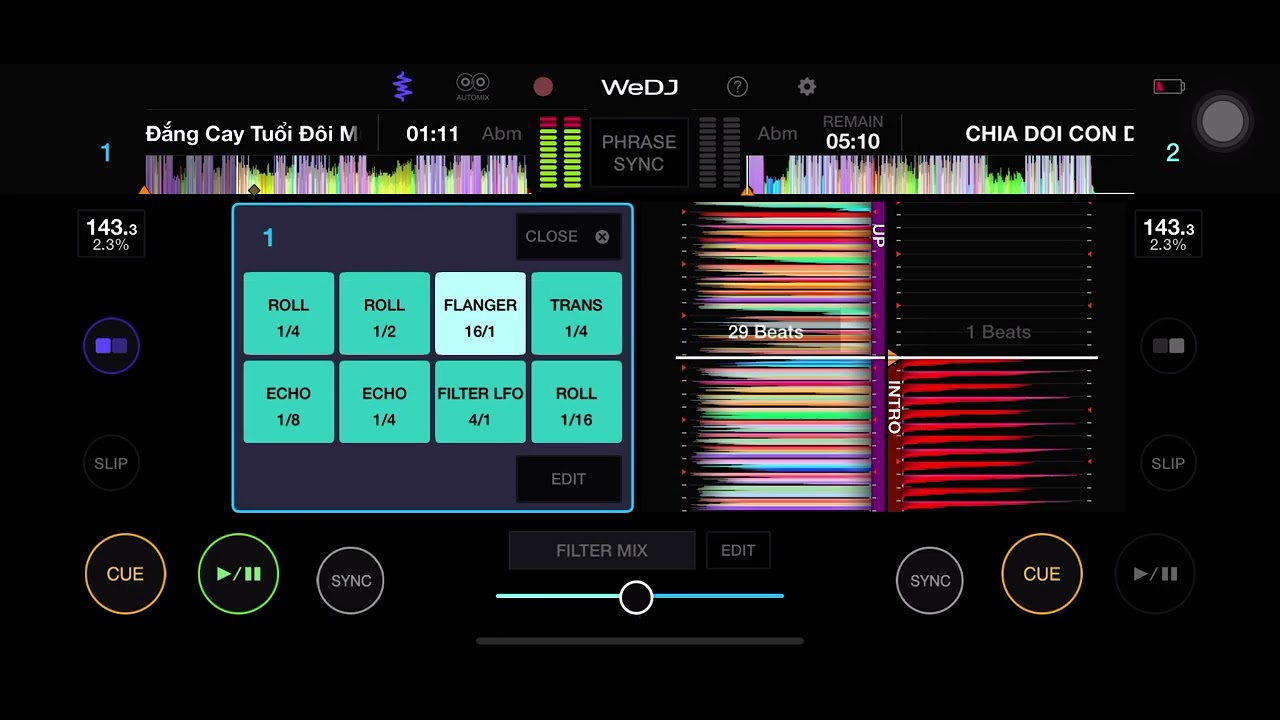This screenshot has width=1280, height=720.
Task: Seek in deck 1 overview waveform
Action: pyautogui.click(x=336, y=174)
